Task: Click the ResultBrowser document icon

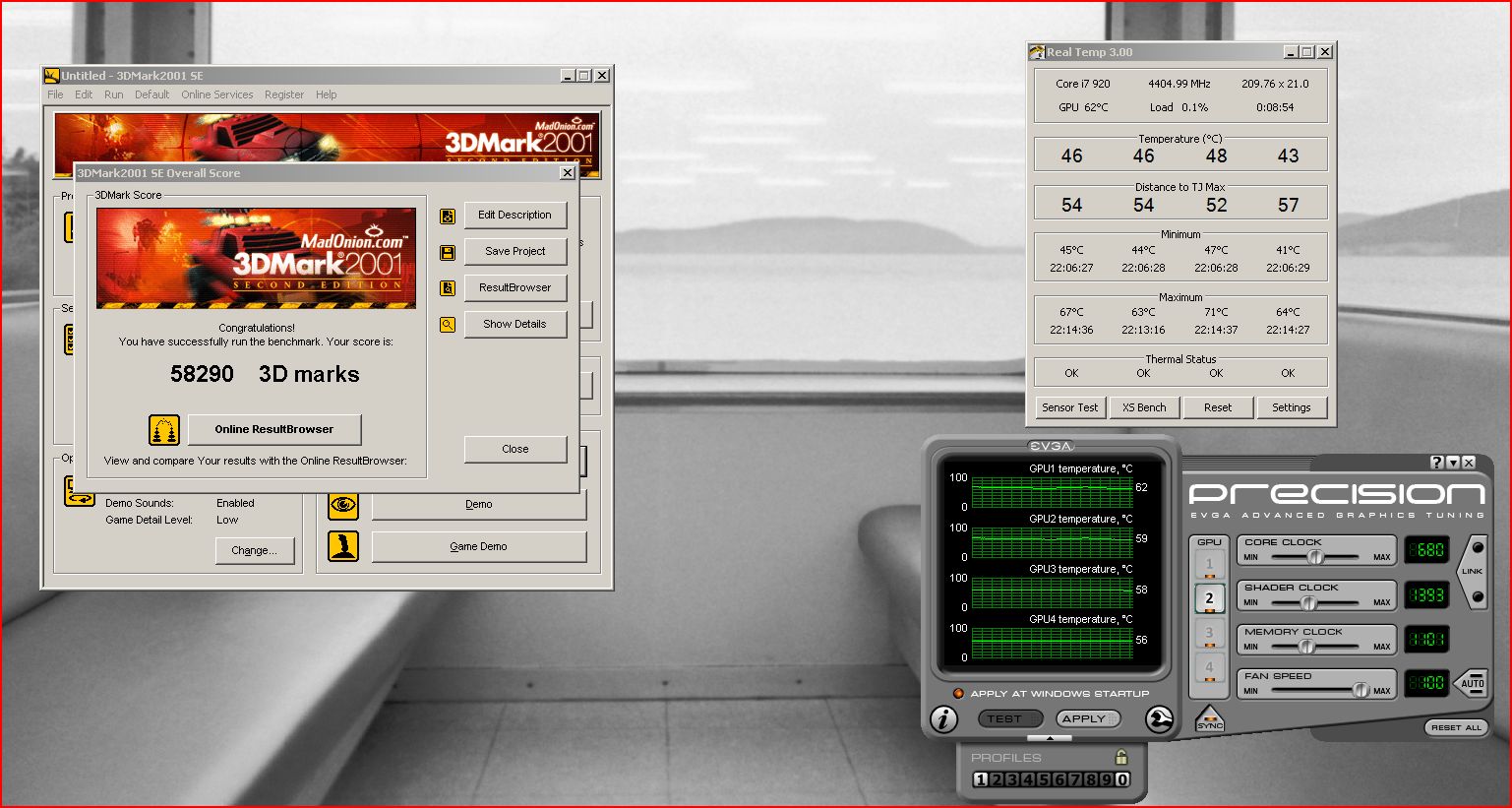Action: [448, 288]
